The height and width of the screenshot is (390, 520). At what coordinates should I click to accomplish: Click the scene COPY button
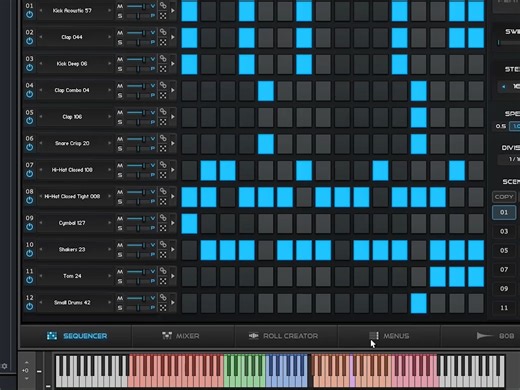[x=504, y=197]
